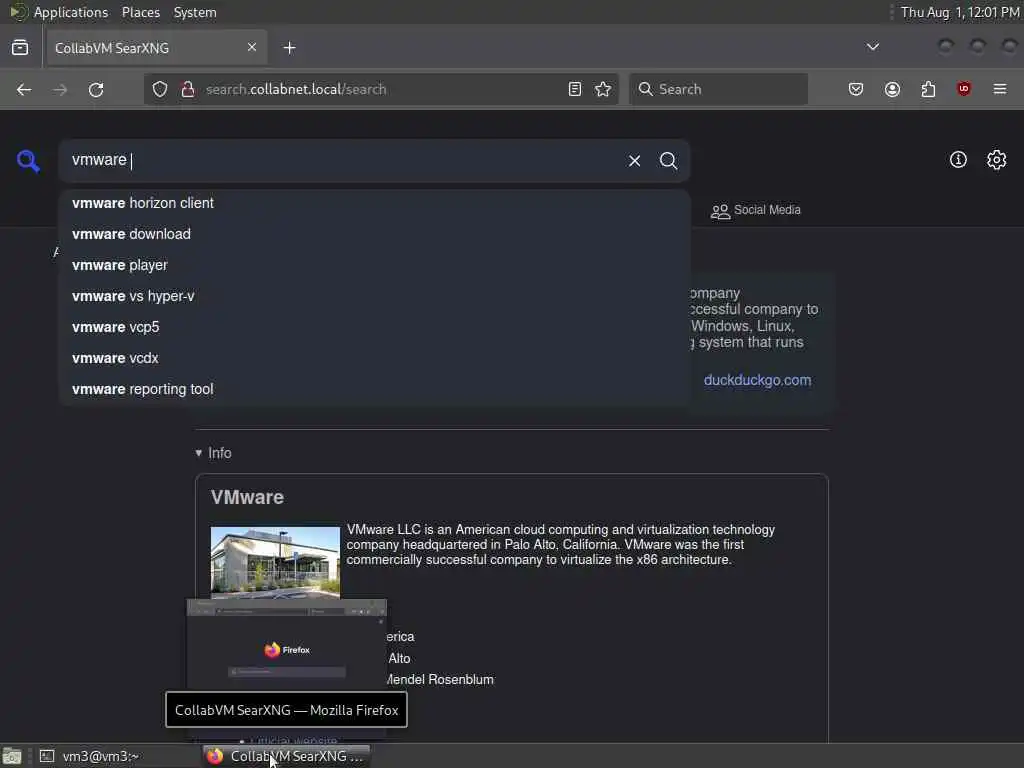
Task: Open a new tab with plus button
Action: click(x=290, y=48)
